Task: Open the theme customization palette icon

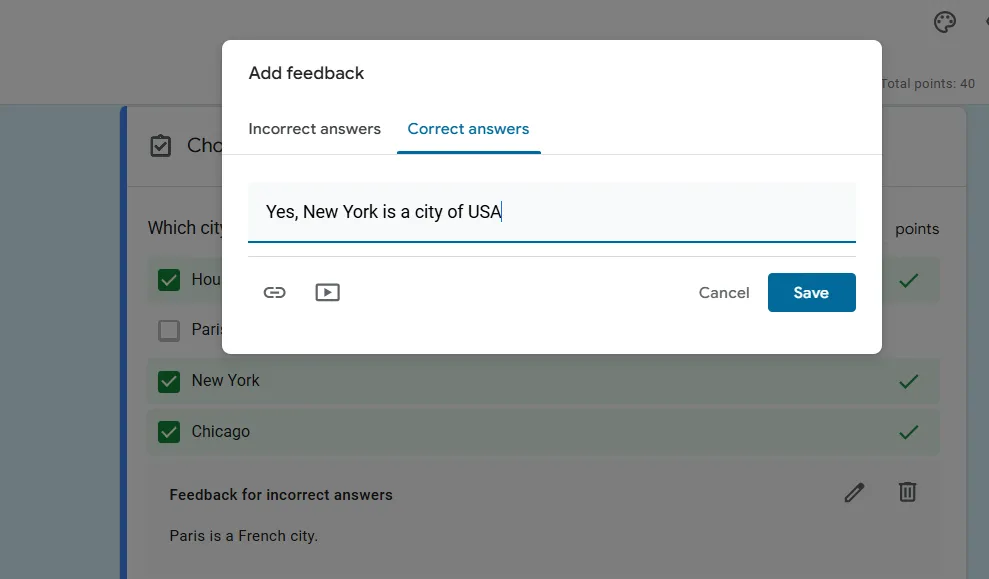Action: tap(944, 23)
